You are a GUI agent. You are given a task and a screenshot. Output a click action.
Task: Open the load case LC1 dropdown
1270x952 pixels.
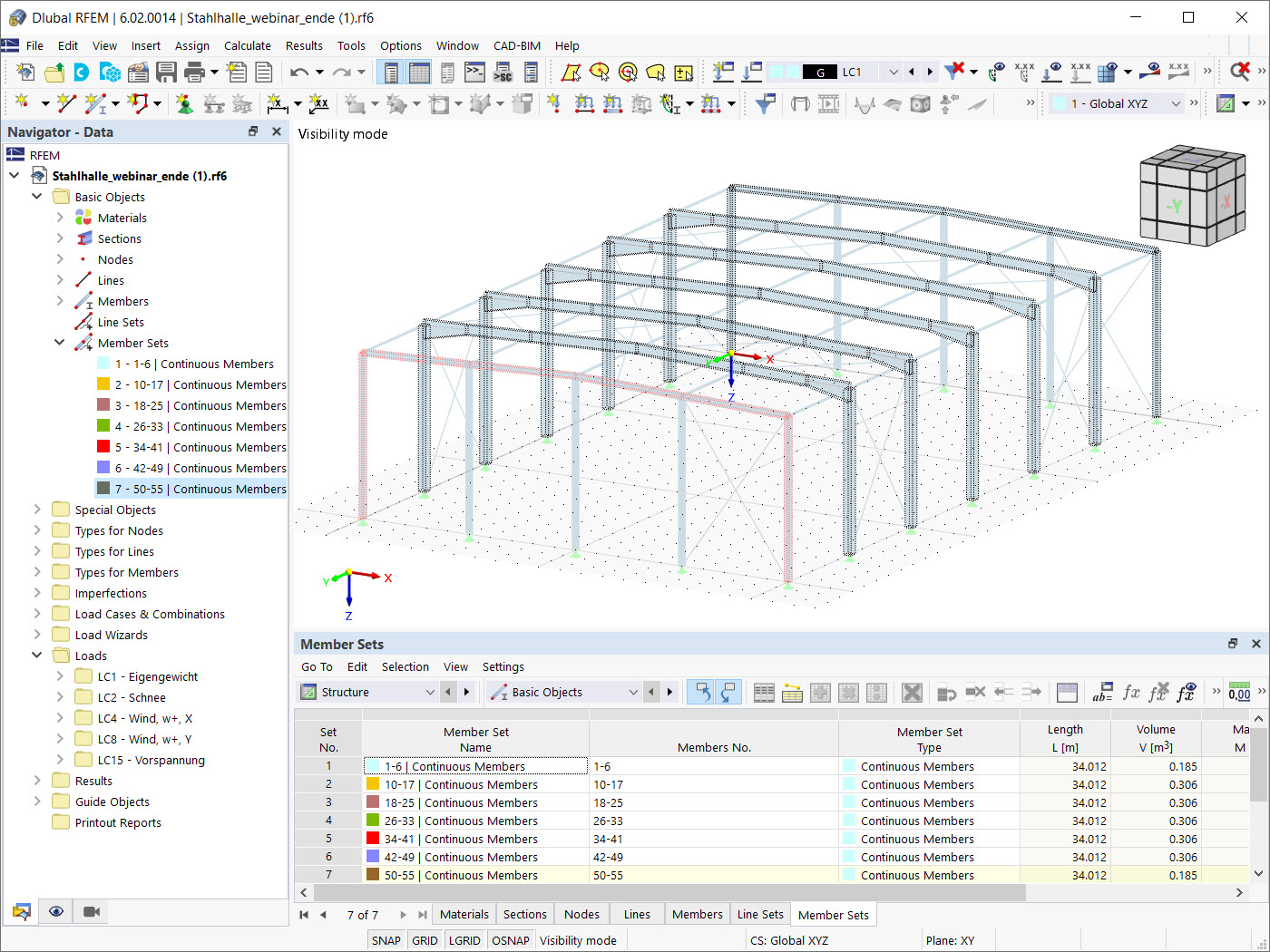[x=894, y=73]
